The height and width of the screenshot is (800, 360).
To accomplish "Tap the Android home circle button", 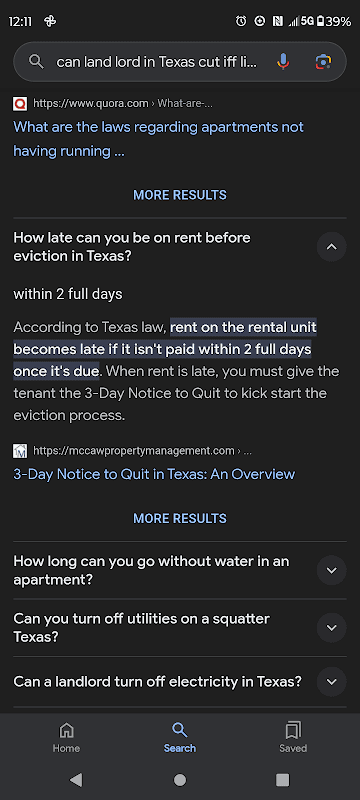I will coord(179,780).
